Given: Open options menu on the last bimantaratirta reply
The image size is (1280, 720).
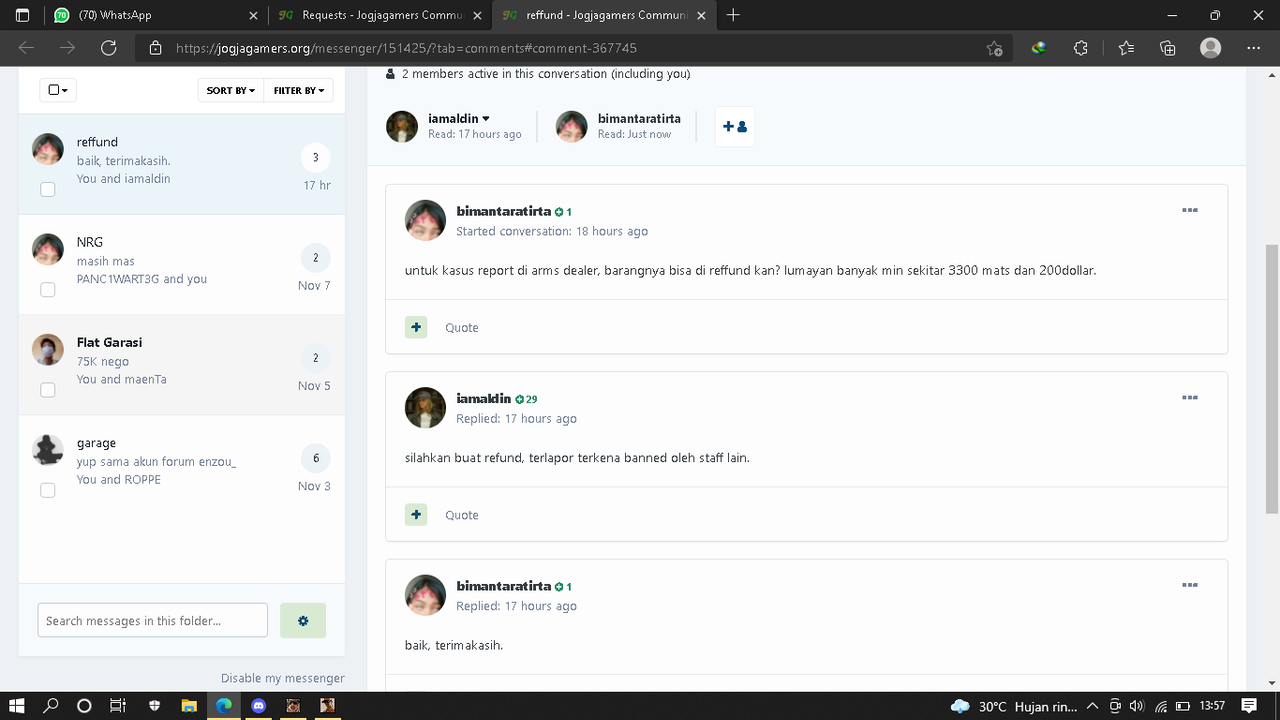Looking at the screenshot, I should tap(1190, 585).
